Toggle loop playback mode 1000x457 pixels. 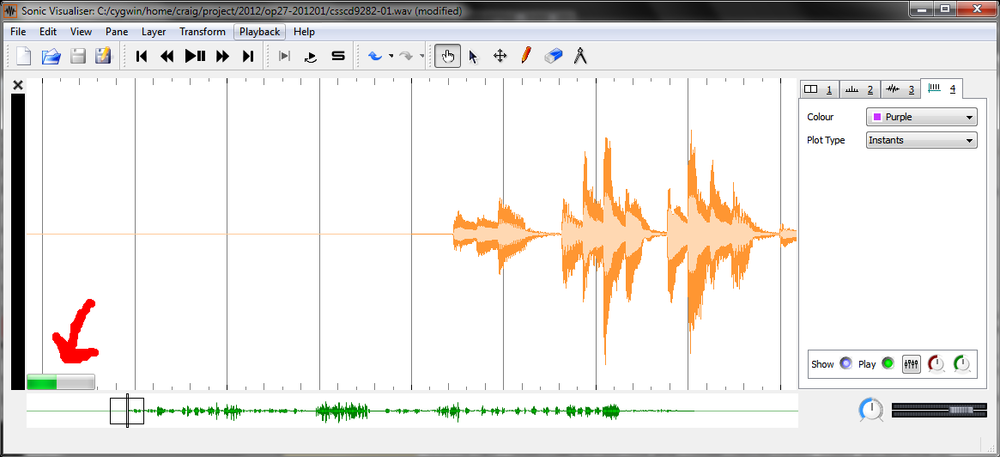(x=310, y=56)
